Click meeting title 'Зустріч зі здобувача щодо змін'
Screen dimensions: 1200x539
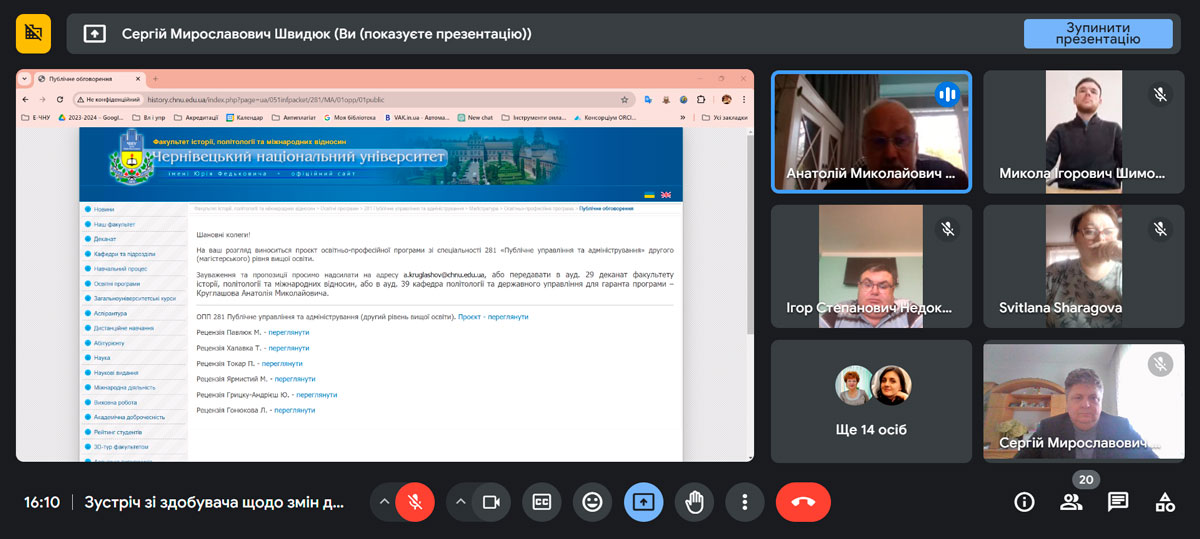[x=214, y=502]
